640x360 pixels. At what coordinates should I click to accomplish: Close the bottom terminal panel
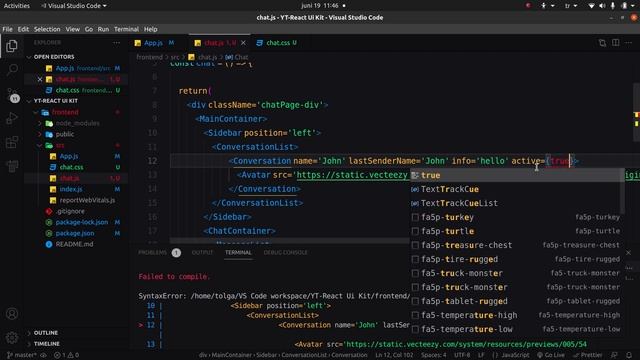point(629,253)
